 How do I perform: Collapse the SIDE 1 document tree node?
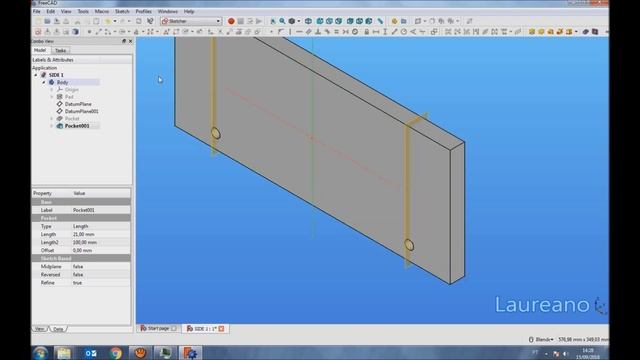click(36, 75)
